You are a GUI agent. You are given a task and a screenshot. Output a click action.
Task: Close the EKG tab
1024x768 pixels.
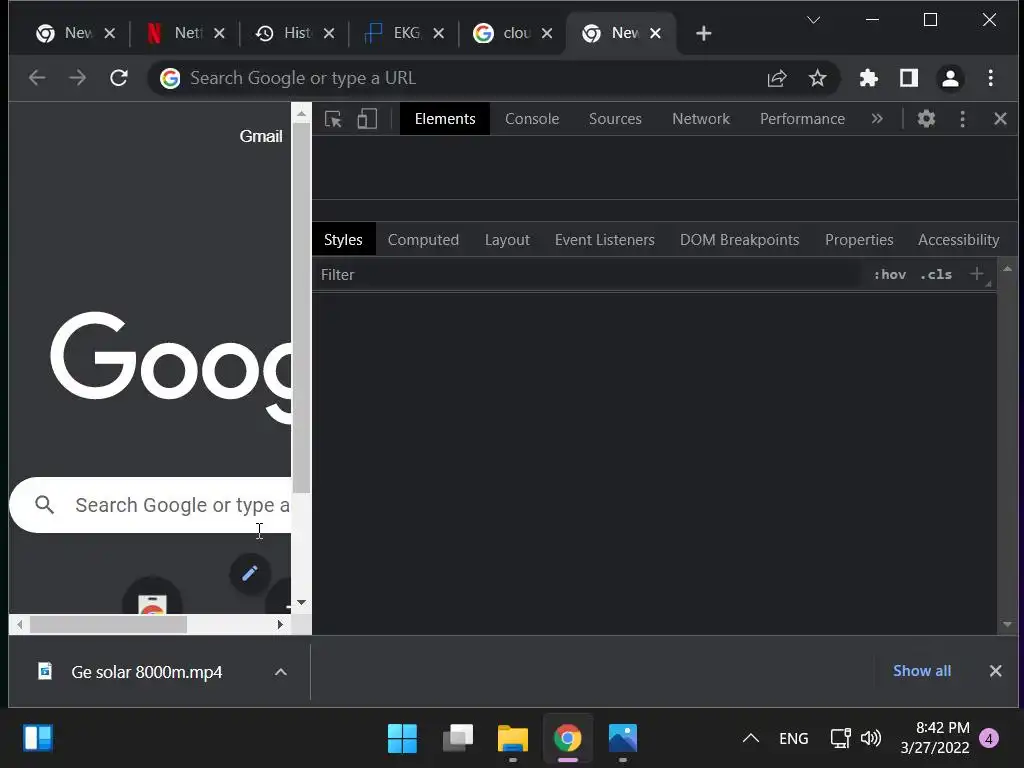pos(439,33)
